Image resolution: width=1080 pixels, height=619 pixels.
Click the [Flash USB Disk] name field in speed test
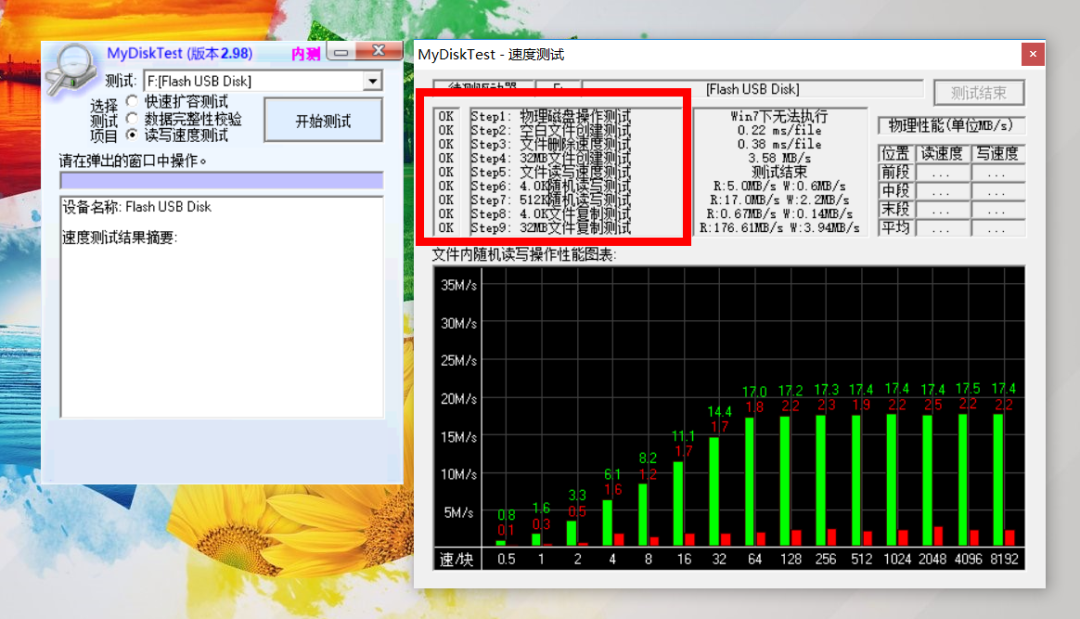point(752,90)
